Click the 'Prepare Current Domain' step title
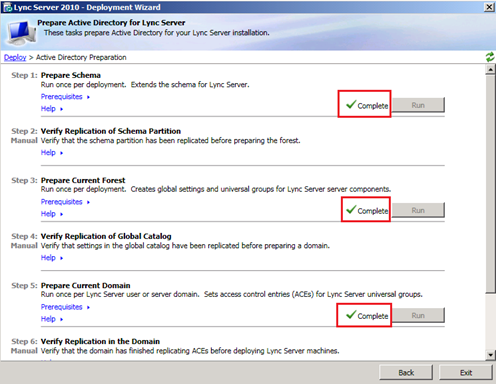The image size is (496, 384). click(x=86, y=286)
